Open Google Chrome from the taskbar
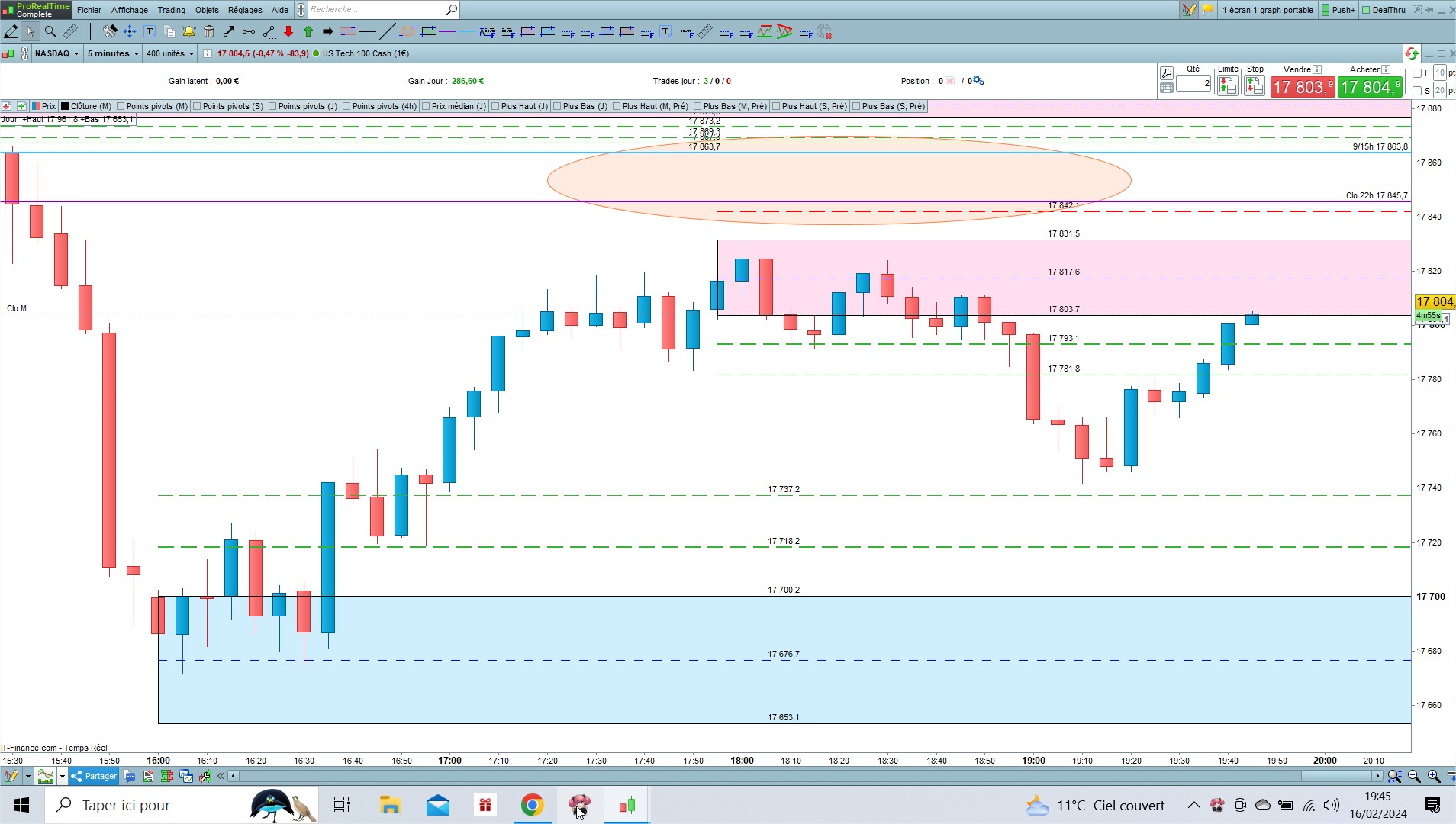The width and height of the screenshot is (1456, 824). coord(532,805)
